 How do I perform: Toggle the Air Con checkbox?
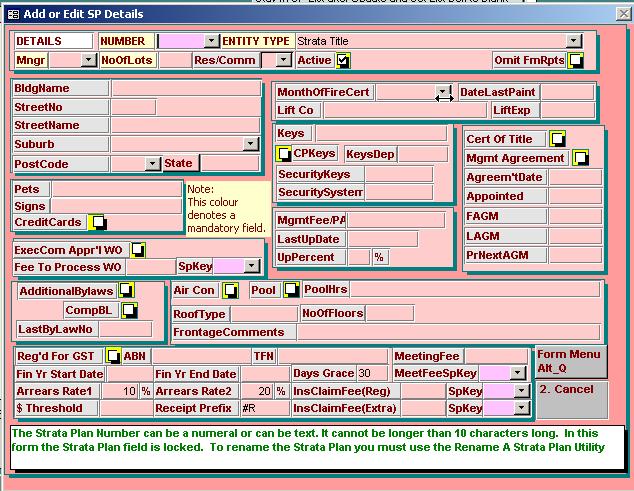[x=230, y=290]
